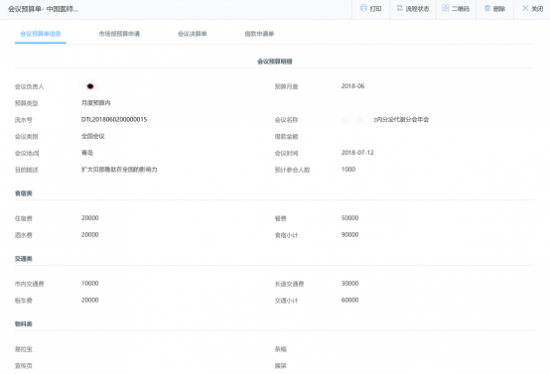Click the 会议负责人 label
The height and width of the screenshot is (374, 550).
[29, 86]
